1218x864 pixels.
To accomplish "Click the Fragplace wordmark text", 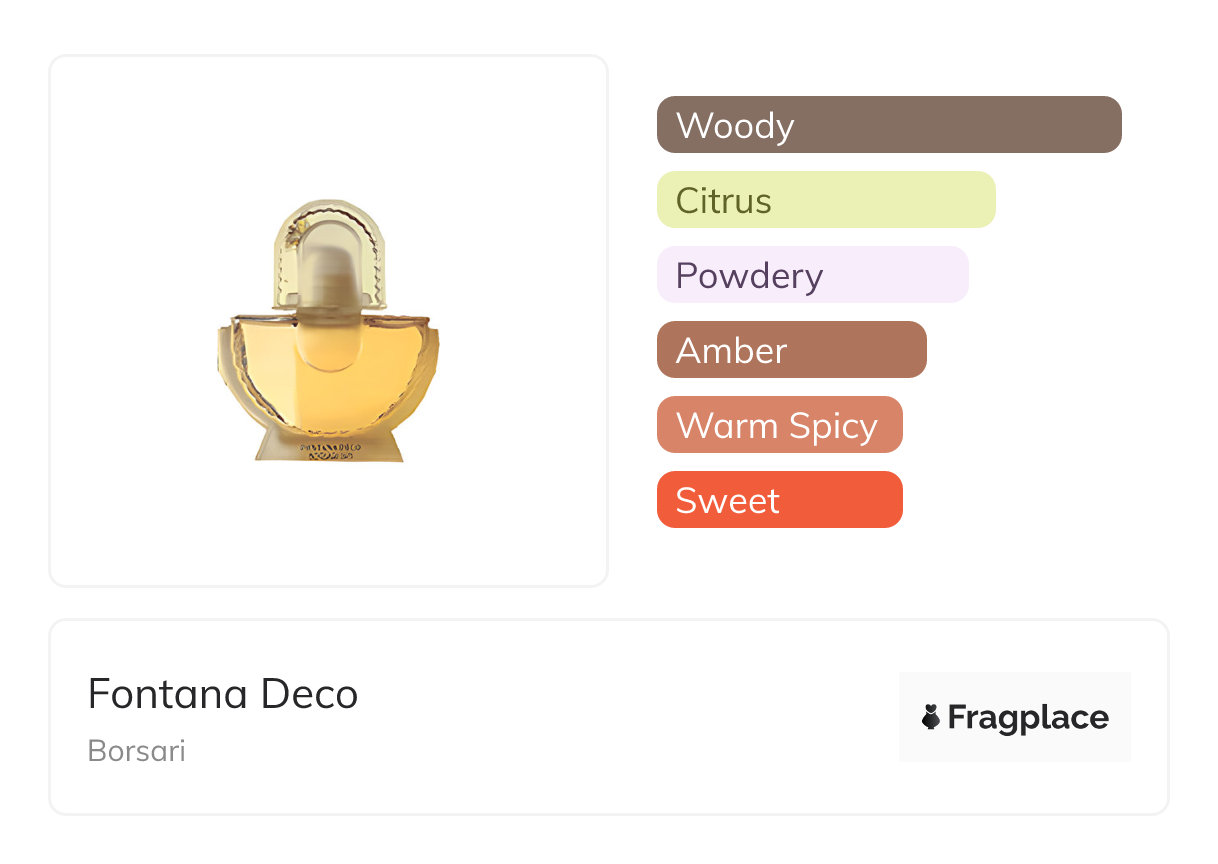I will point(1028,717).
